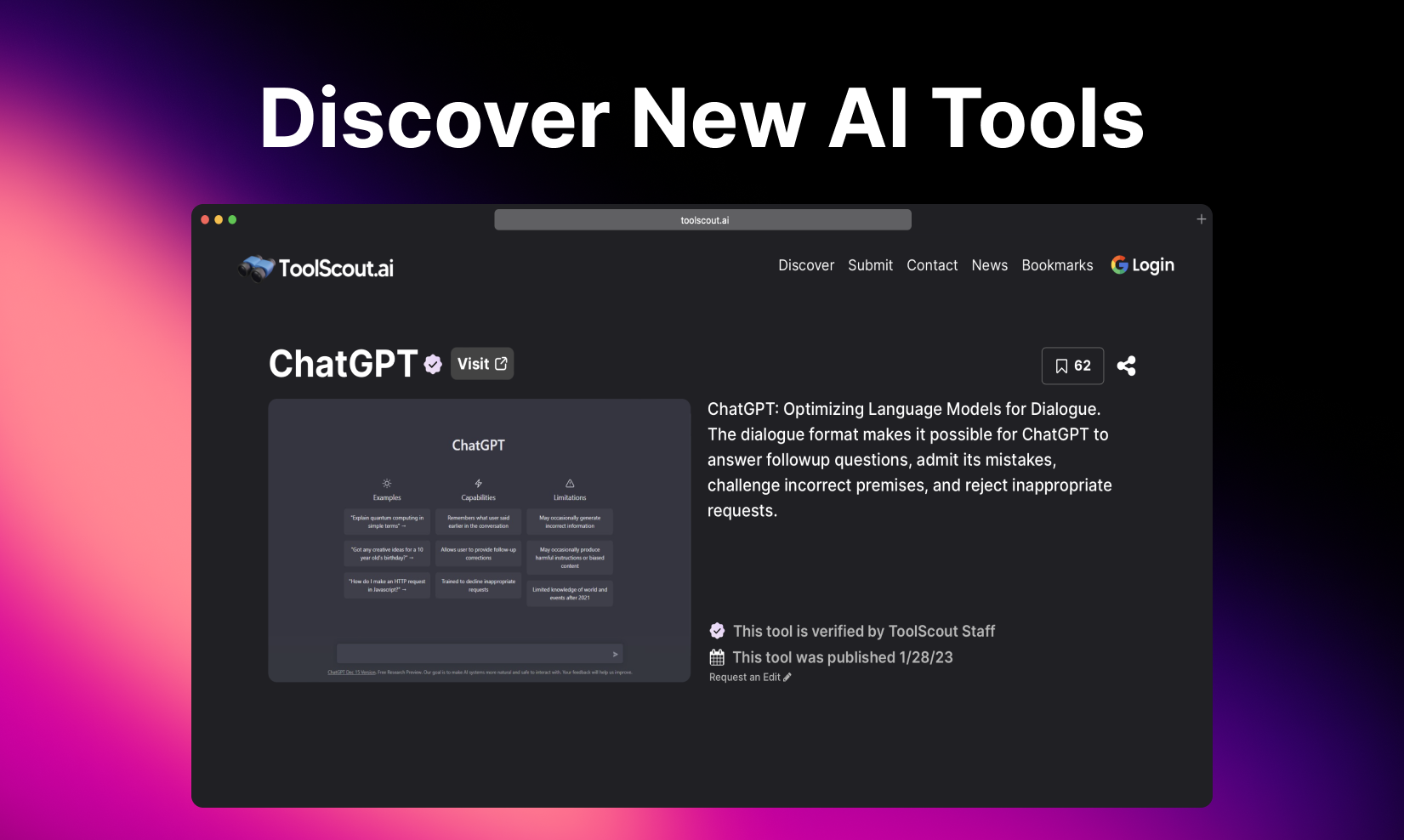1404x840 pixels.
Task: Log in with the Google Login button
Action: pyautogui.click(x=1142, y=265)
